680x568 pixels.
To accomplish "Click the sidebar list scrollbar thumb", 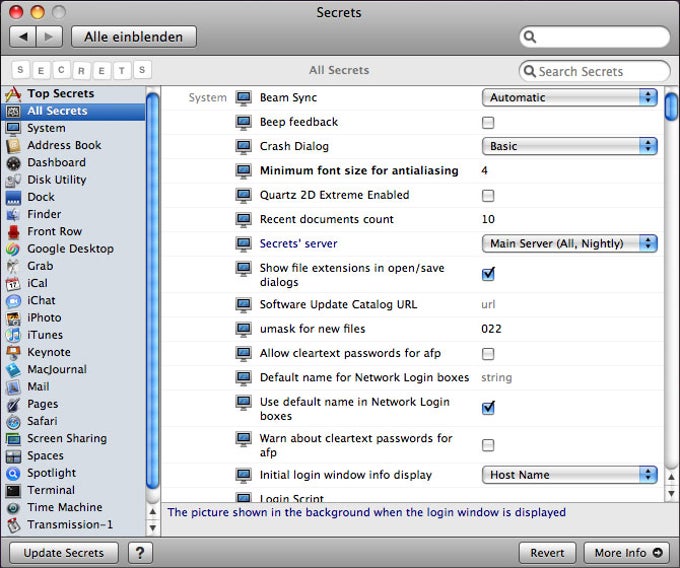I will pos(152,291).
